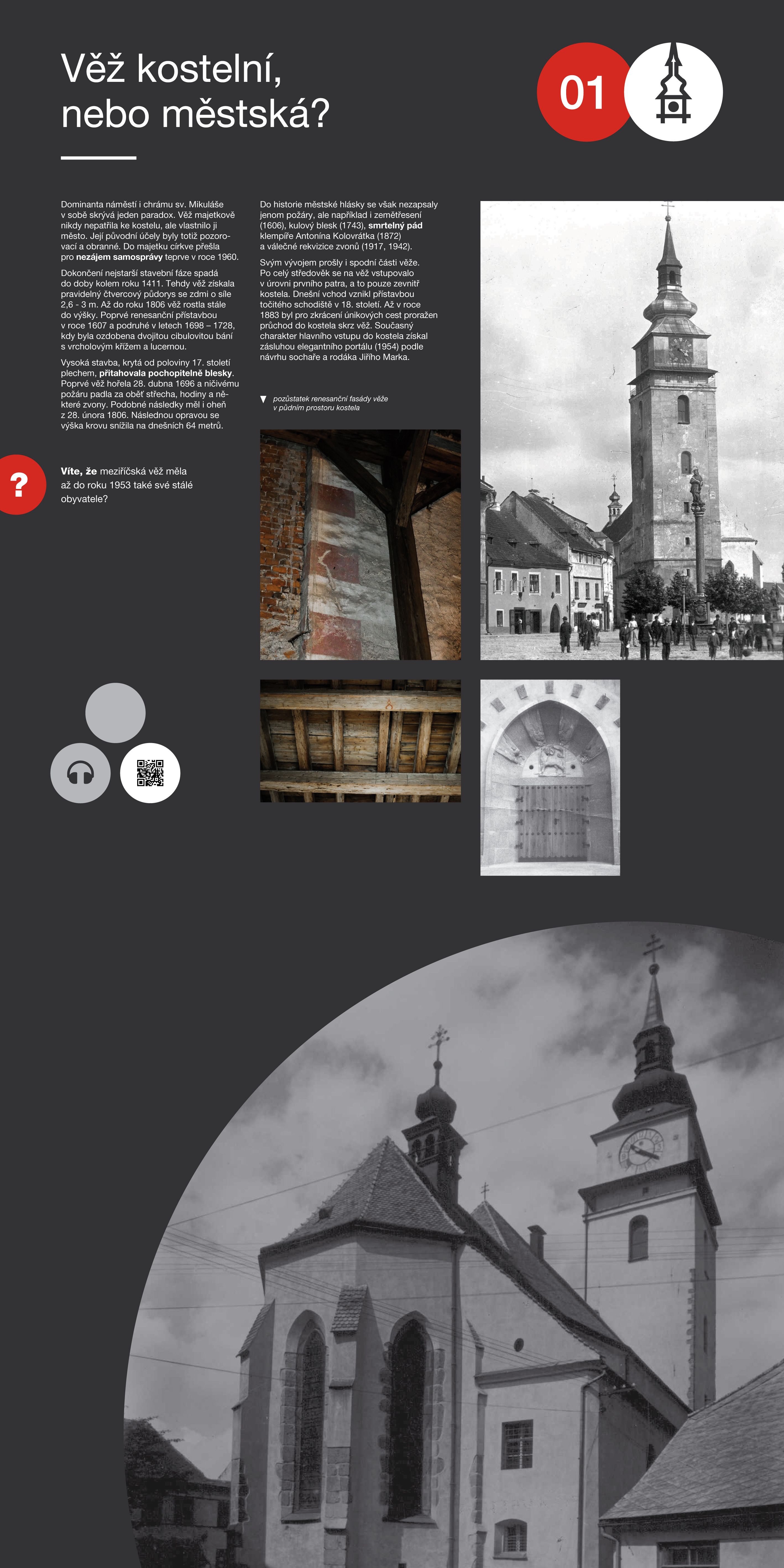Click the headphones audio guide icon
Viewport: 784px width, 1568px height.
[80, 773]
